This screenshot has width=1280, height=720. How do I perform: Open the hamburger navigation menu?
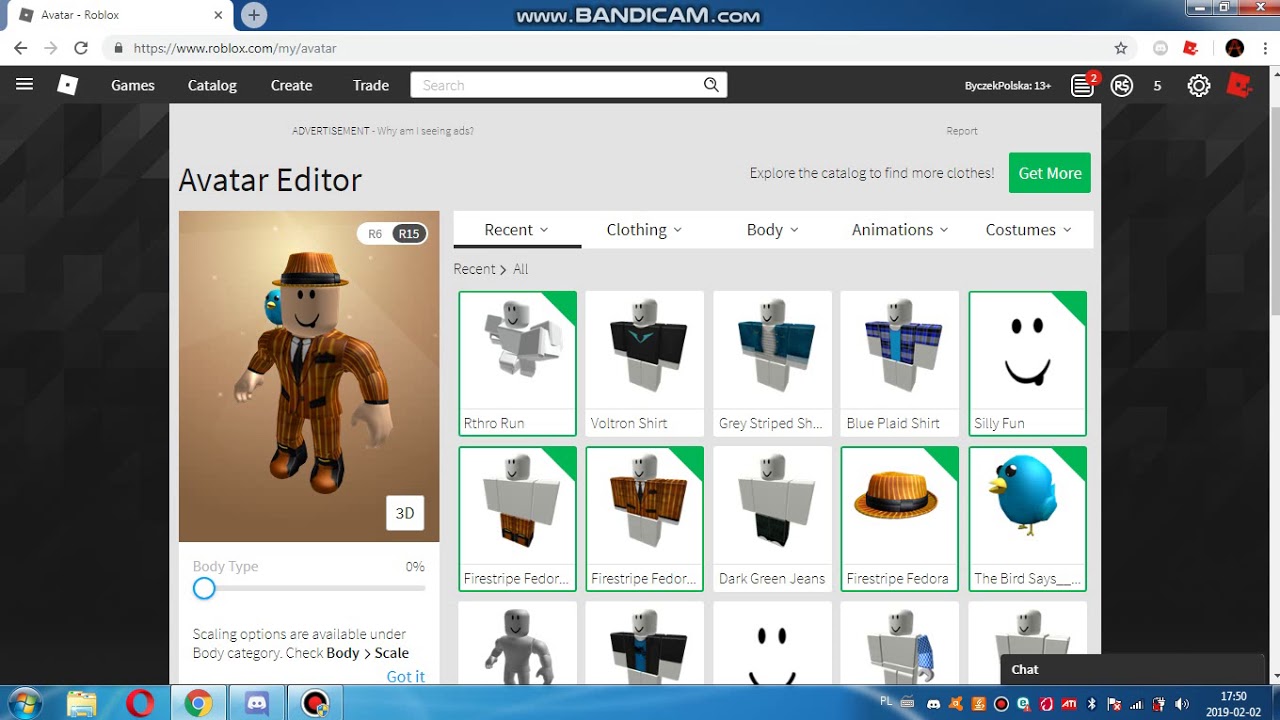(25, 85)
